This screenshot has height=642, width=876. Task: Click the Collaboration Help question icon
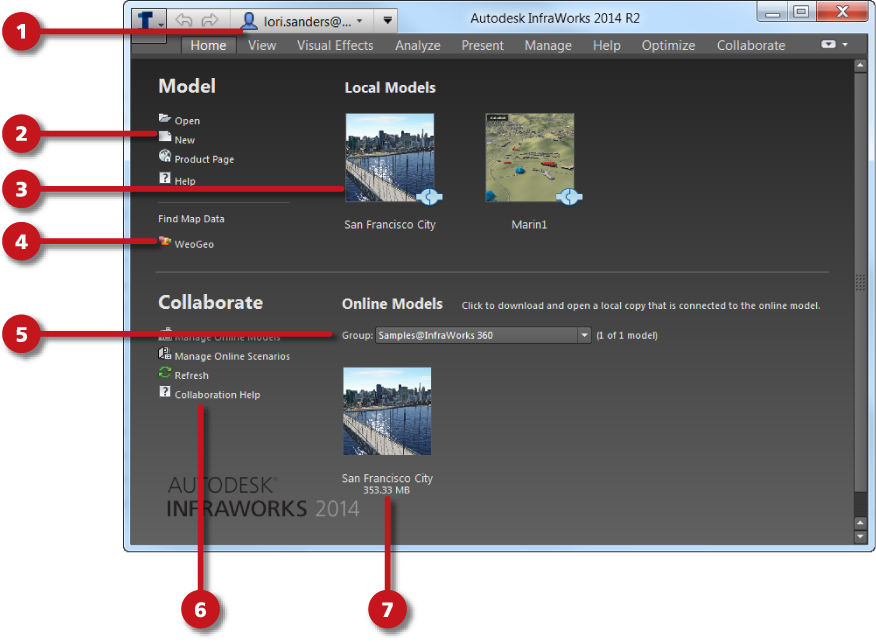click(x=165, y=391)
